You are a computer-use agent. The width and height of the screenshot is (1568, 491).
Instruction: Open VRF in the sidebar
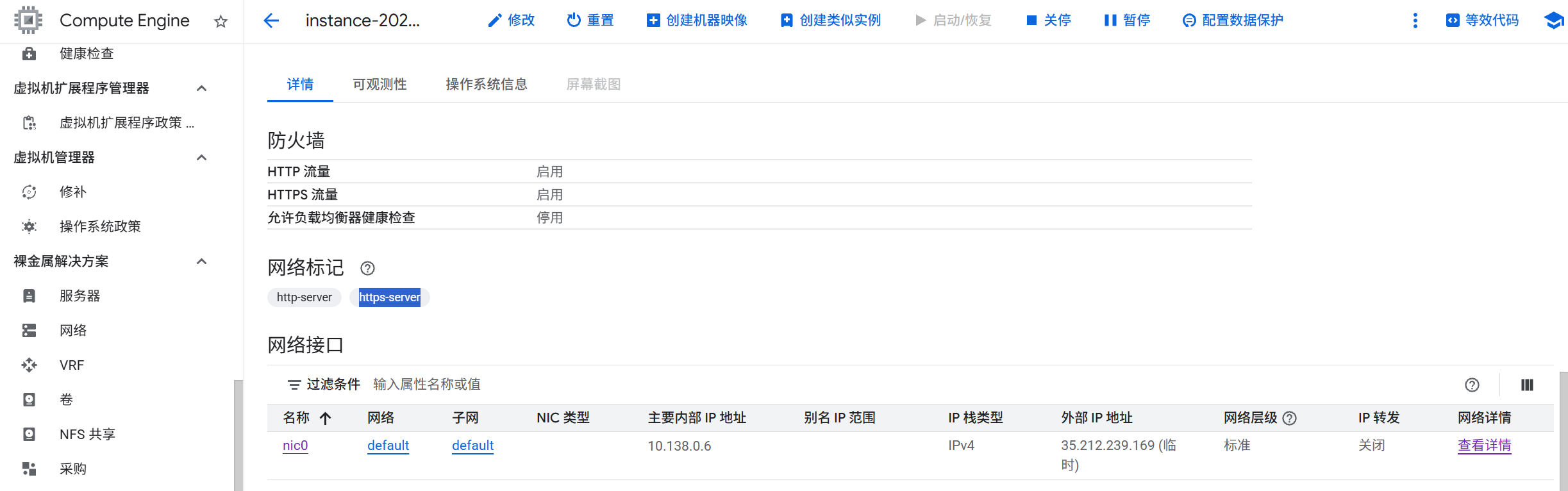(x=72, y=365)
